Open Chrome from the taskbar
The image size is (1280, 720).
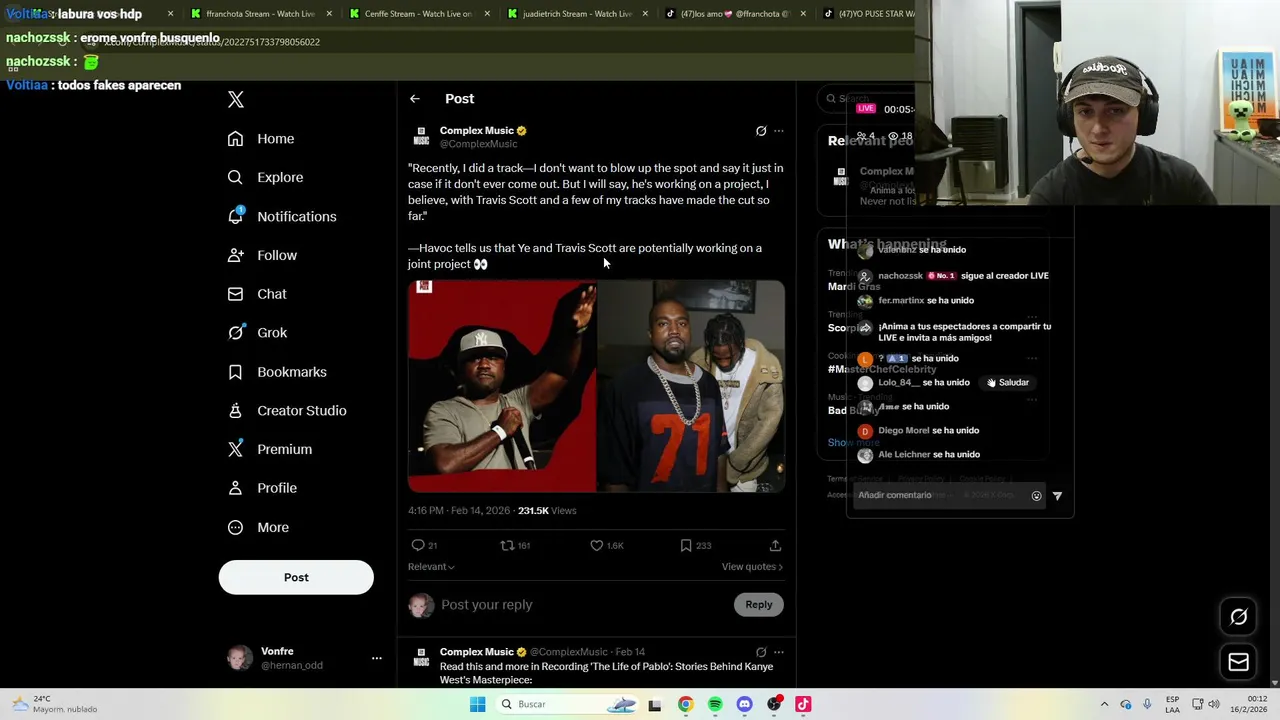click(x=685, y=705)
